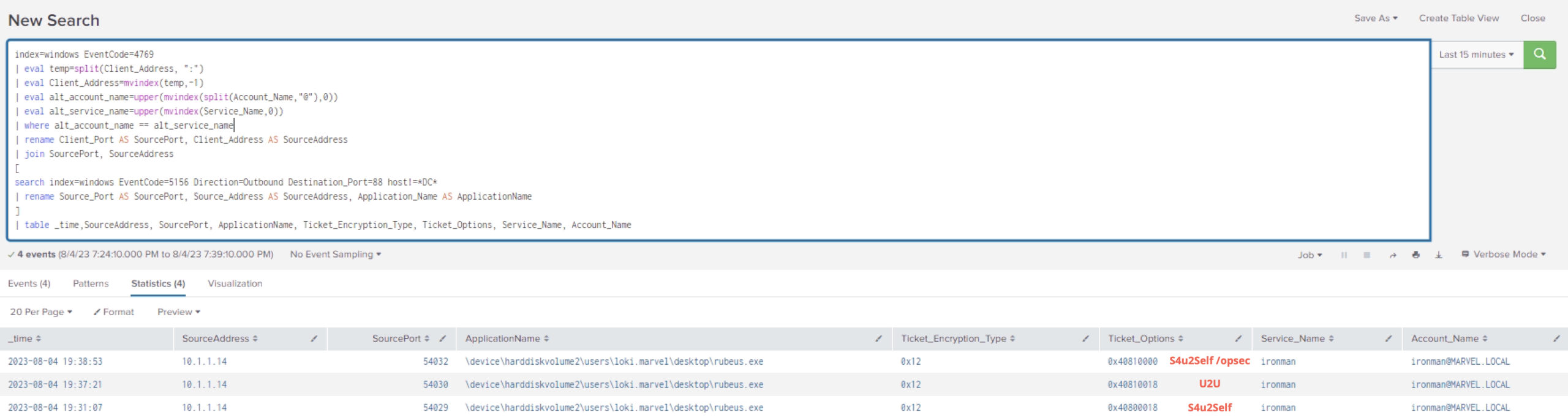Sort by the SourcePort column arrows
This screenshot has height=418, width=1568.
427,338
